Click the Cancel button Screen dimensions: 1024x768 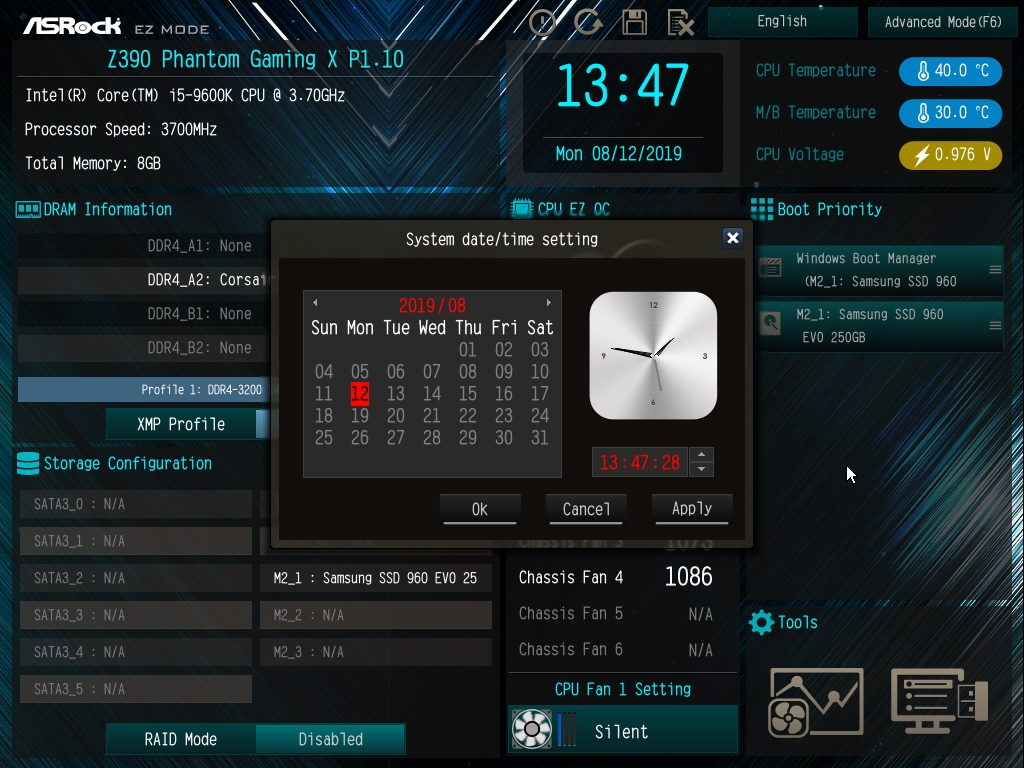pos(586,509)
